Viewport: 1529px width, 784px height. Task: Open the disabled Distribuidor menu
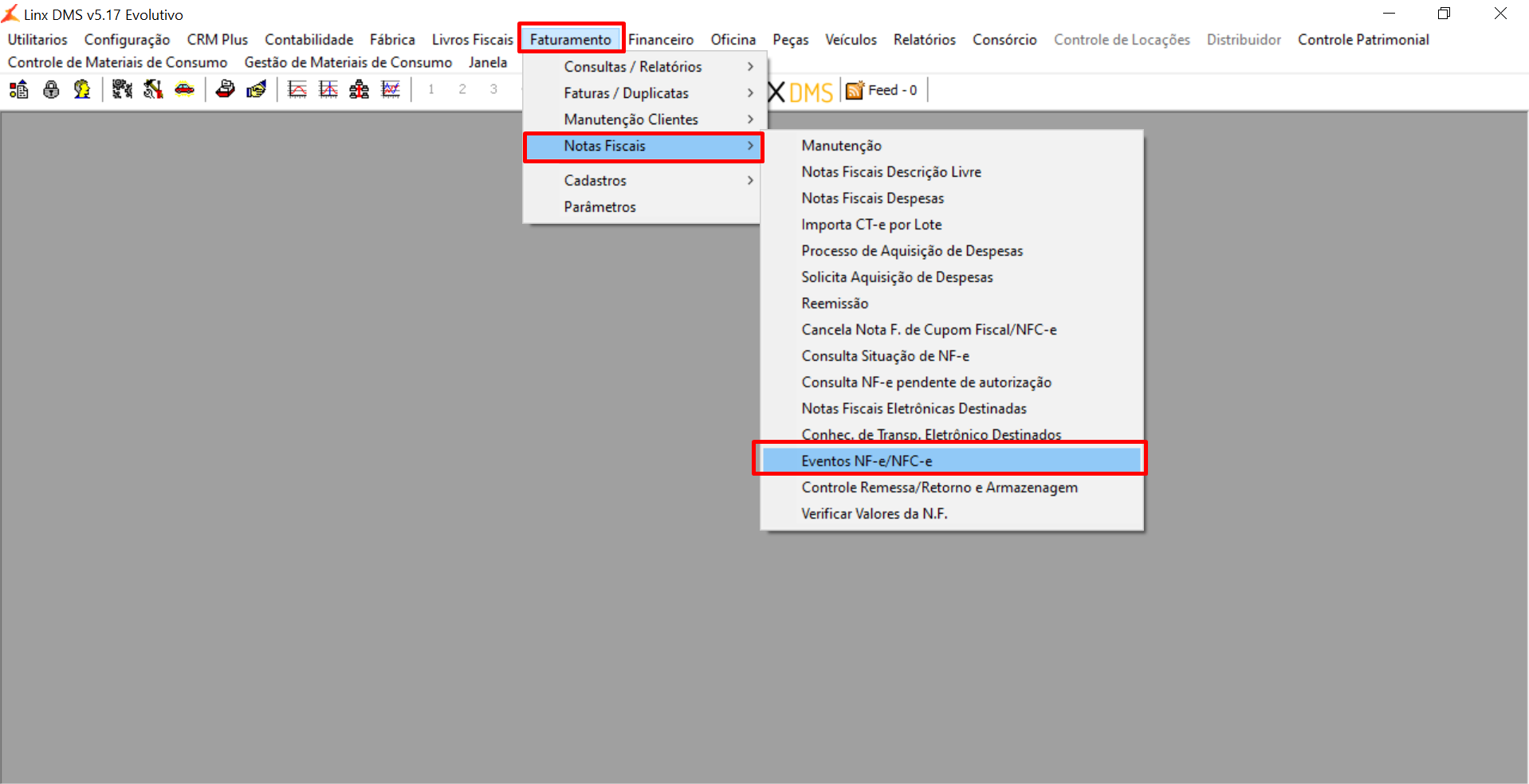1244,40
